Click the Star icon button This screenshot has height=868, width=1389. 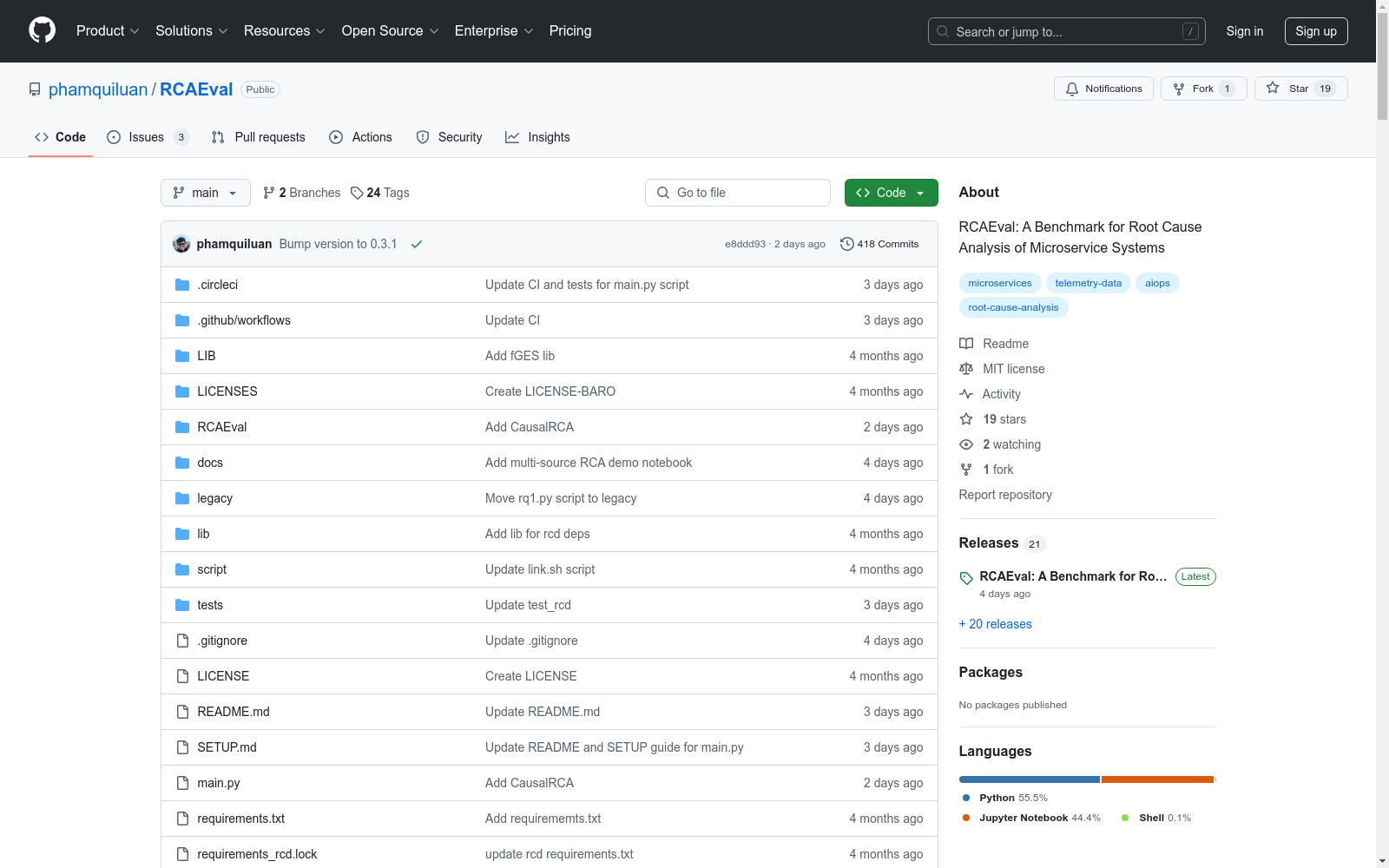coord(1273,88)
